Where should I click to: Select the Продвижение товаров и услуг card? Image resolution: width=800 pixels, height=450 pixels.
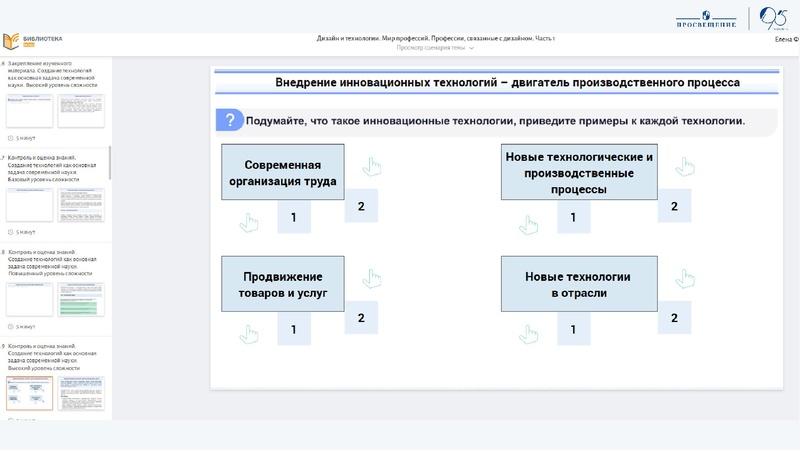tap(283, 284)
